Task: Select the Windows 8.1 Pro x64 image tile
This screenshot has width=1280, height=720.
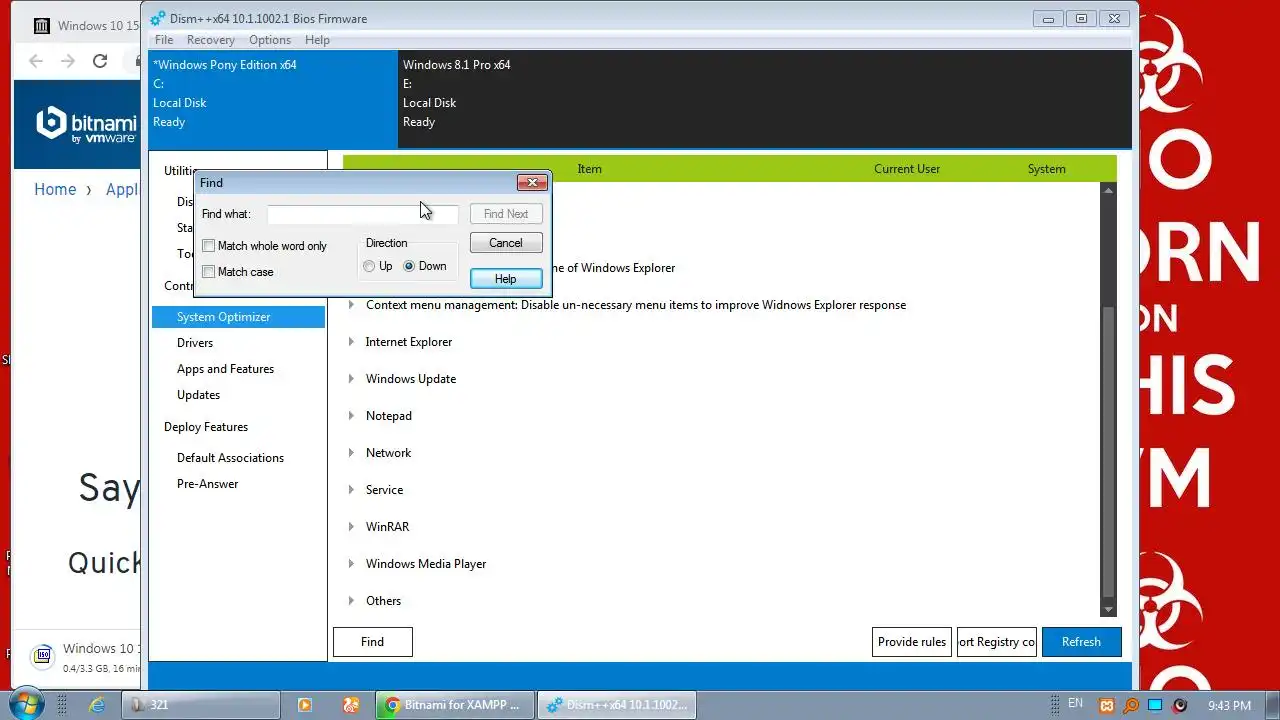Action: point(765,99)
